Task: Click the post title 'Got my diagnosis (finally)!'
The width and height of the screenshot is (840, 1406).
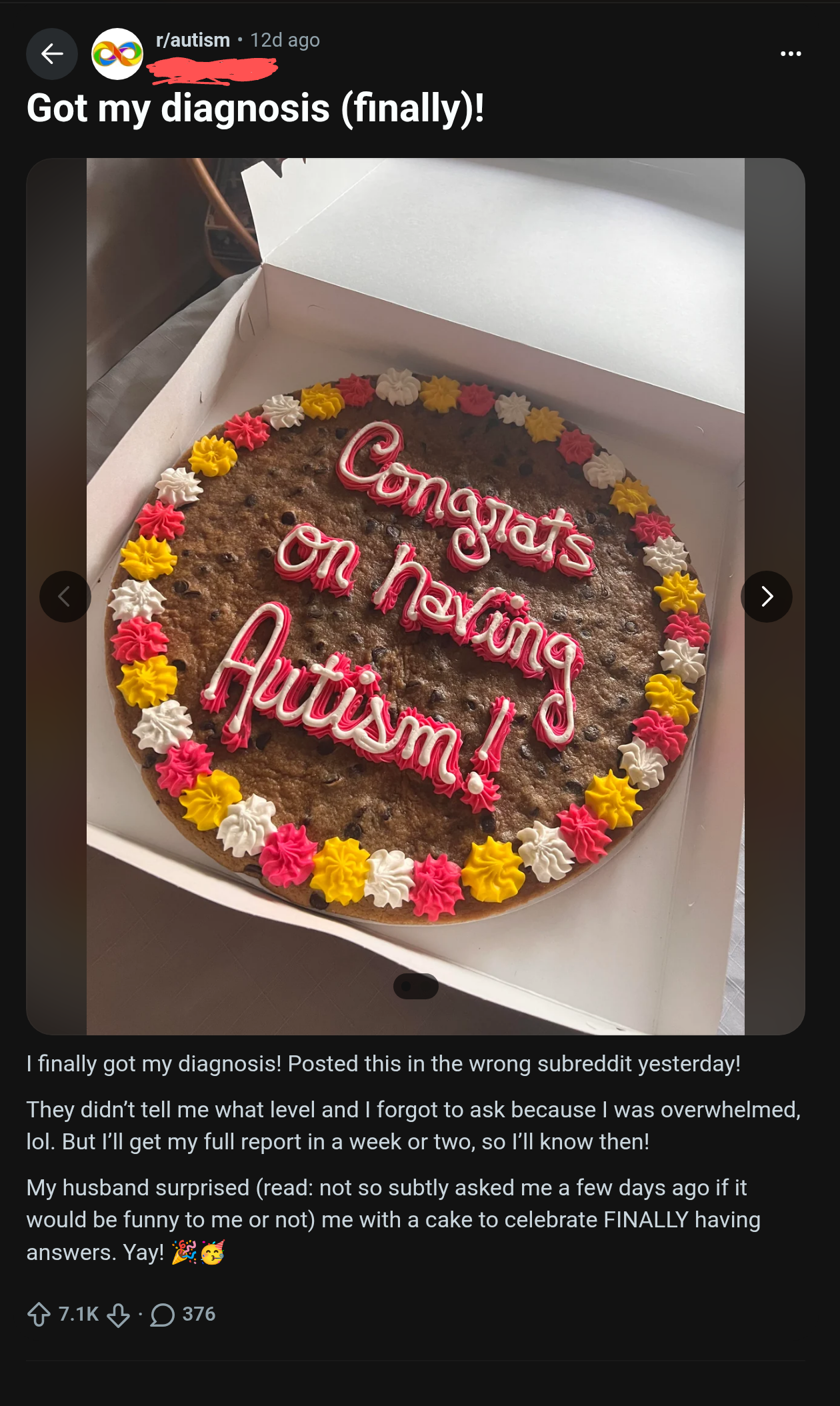Action: [x=255, y=109]
